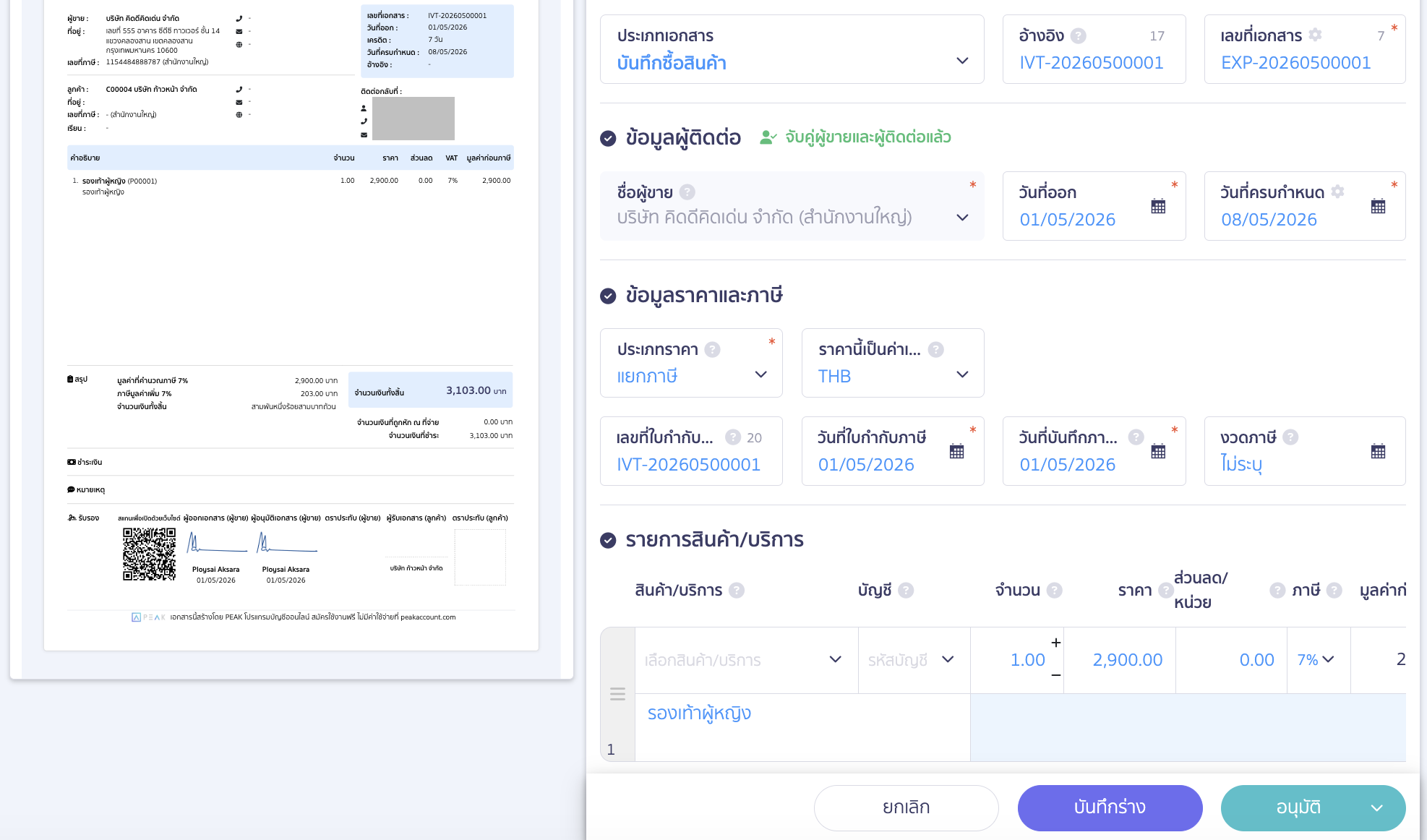1427x840 pixels.
Task: Click the help icon beside 'ภาษี' column
Action: tap(1334, 590)
